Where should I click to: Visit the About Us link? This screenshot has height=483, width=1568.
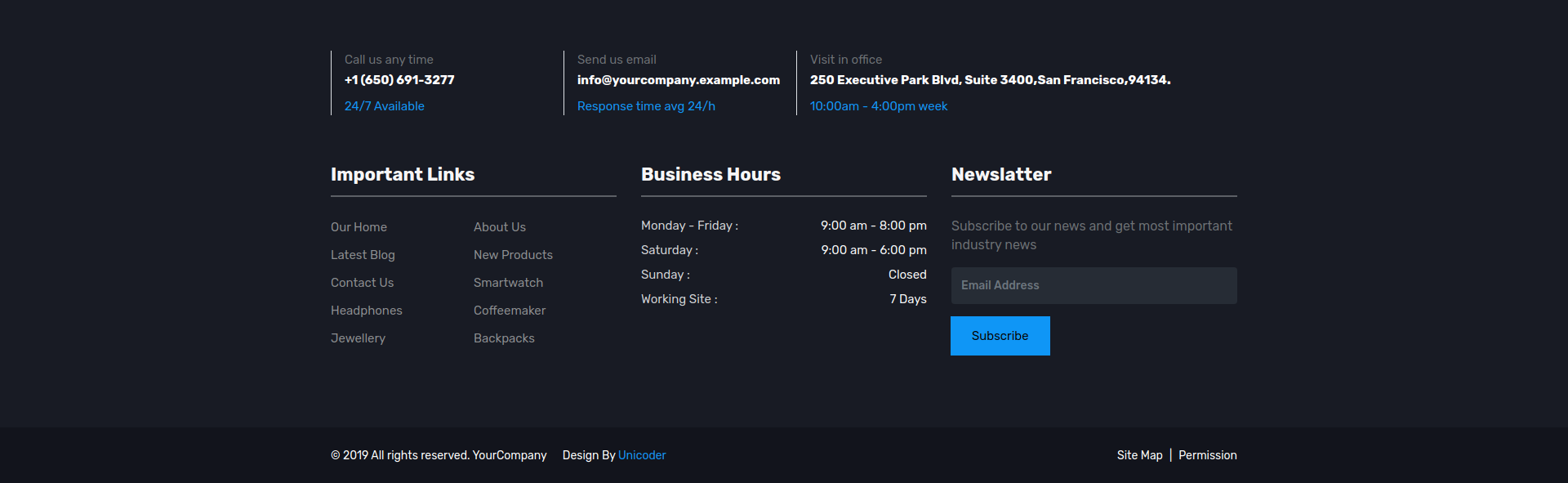tap(499, 227)
